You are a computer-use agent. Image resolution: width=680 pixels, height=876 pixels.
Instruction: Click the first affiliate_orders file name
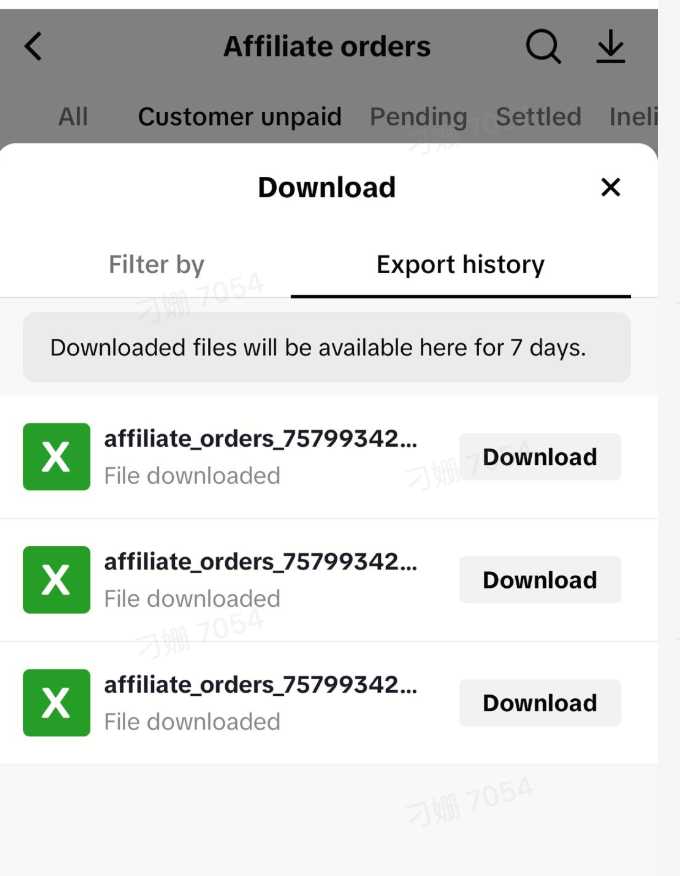point(260,439)
